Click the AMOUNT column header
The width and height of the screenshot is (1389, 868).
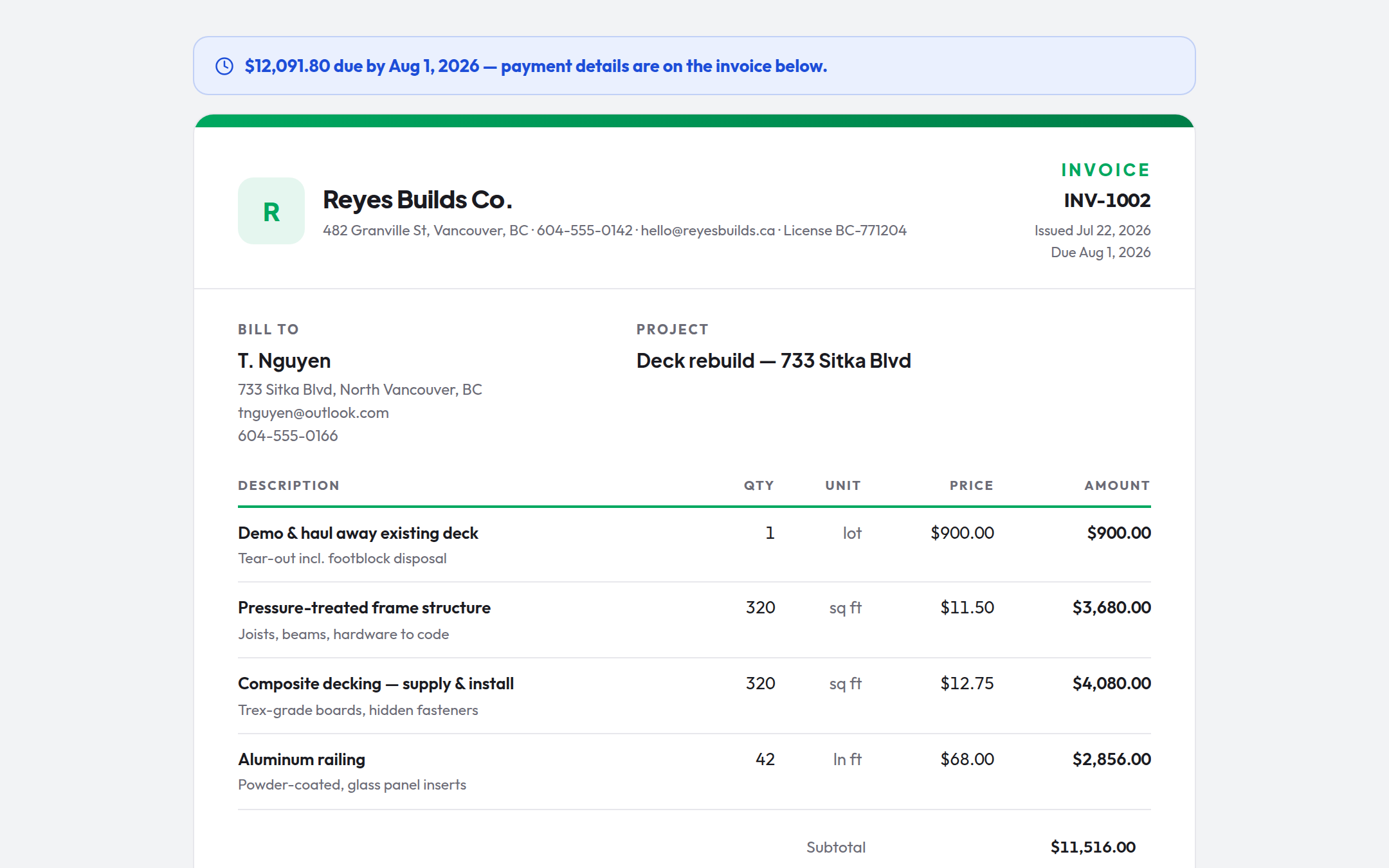[1117, 485]
